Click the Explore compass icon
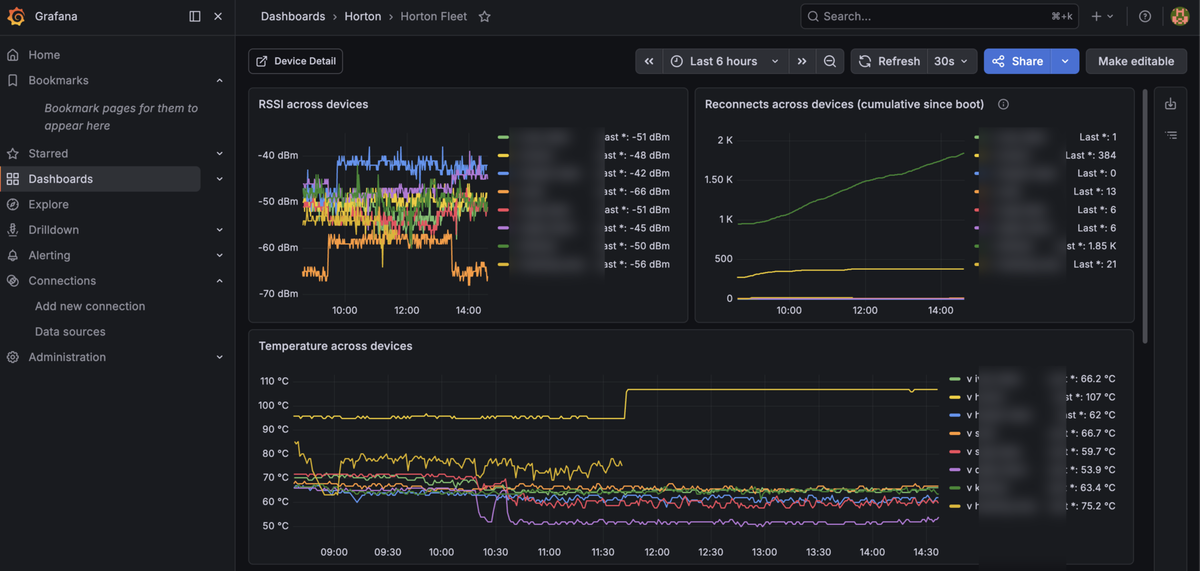Viewport: 1200px width, 571px height. (13, 204)
